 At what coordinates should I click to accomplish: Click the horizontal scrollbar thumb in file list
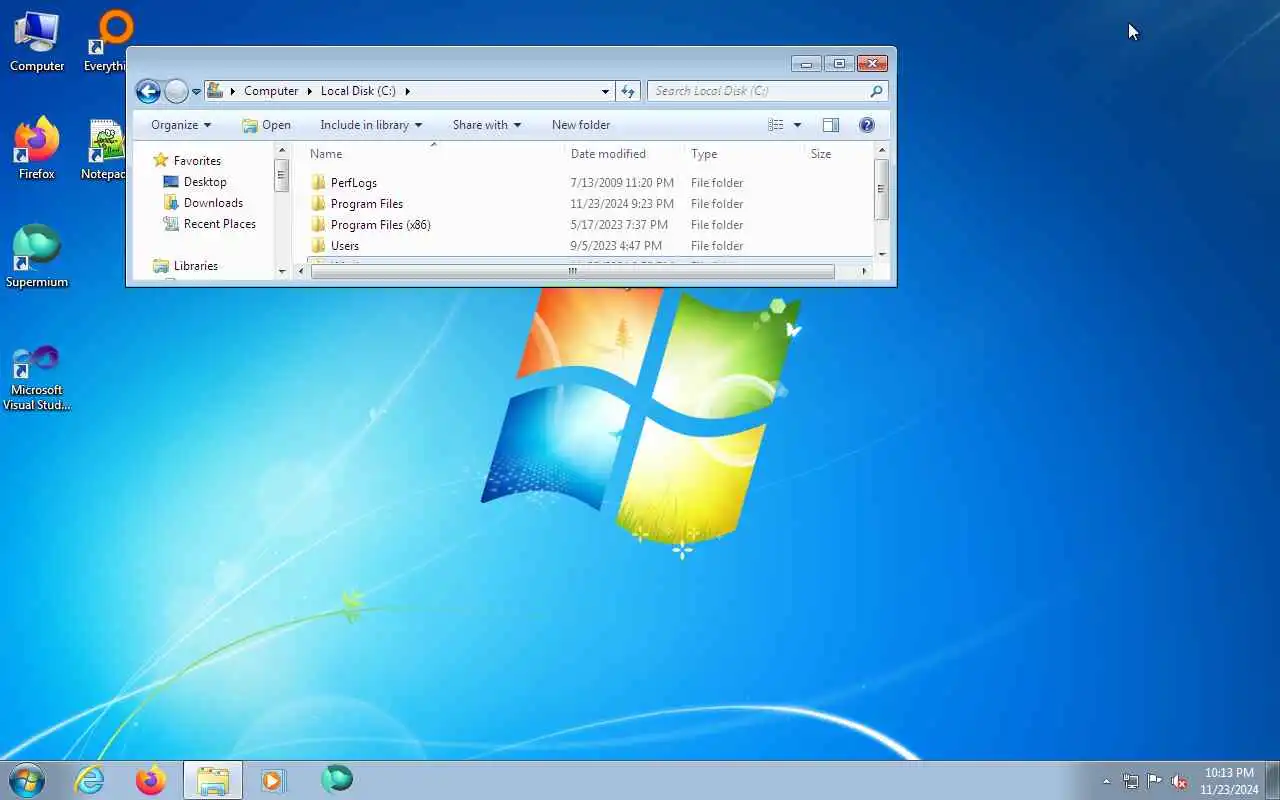572,271
